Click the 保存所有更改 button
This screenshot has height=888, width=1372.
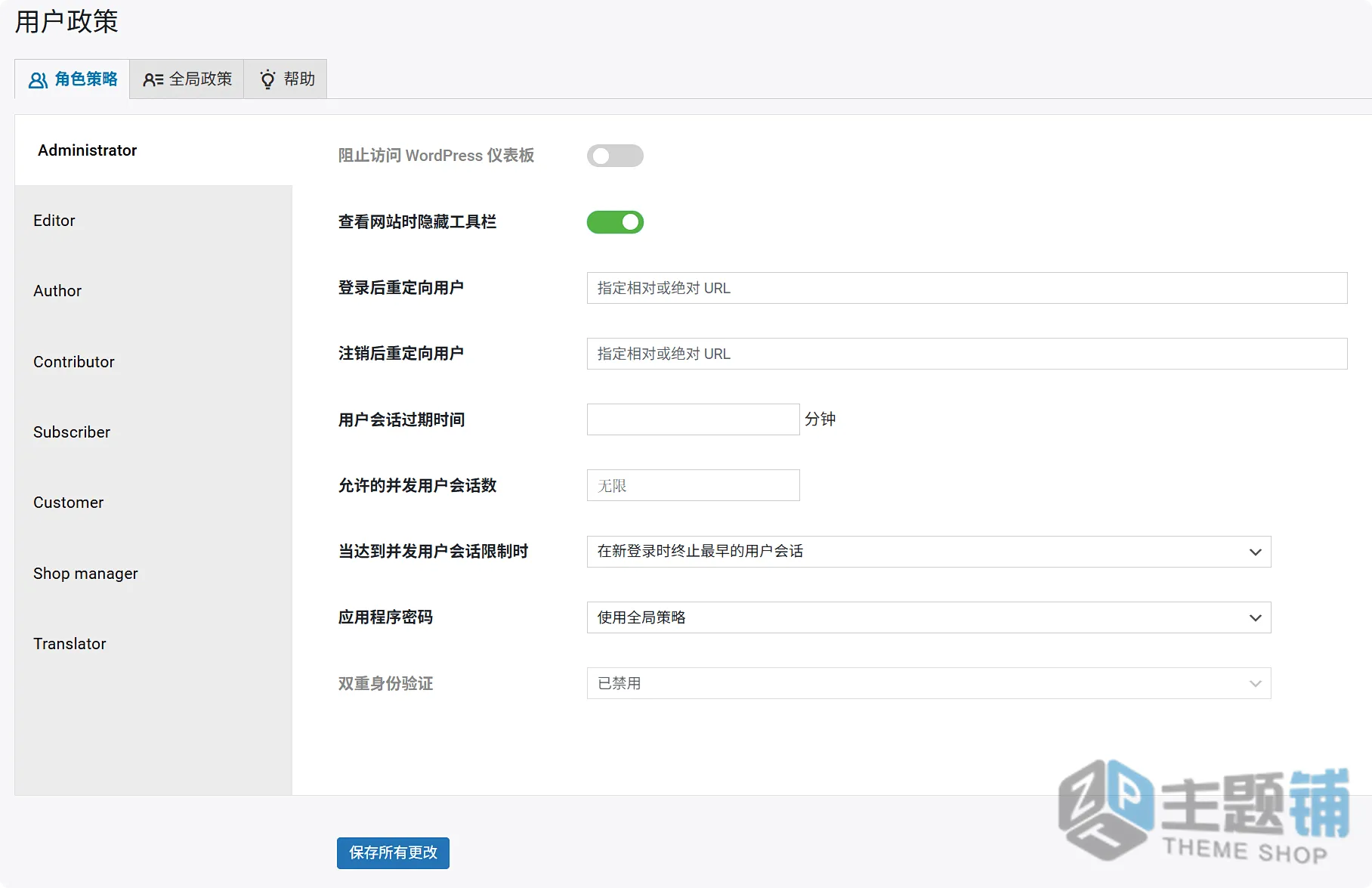tap(393, 853)
